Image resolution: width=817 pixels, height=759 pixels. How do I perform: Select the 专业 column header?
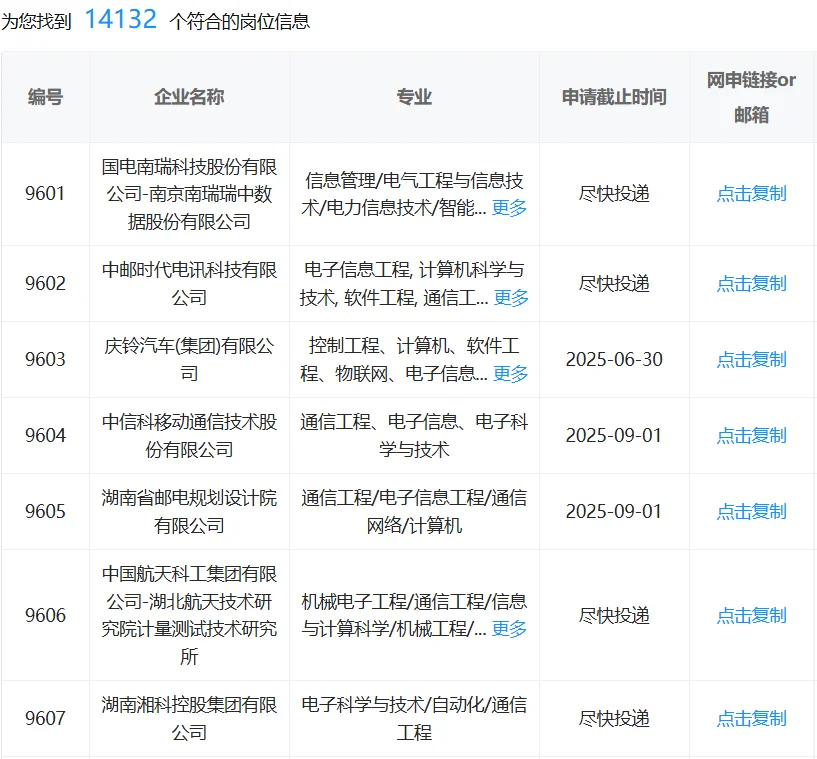pyautogui.click(x=414, y=97)
